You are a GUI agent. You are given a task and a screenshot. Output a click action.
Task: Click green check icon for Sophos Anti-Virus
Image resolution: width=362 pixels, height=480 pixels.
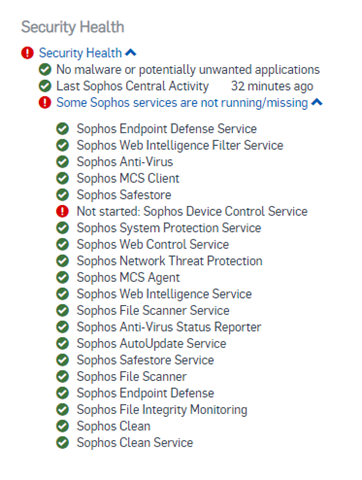pos(62,162)
